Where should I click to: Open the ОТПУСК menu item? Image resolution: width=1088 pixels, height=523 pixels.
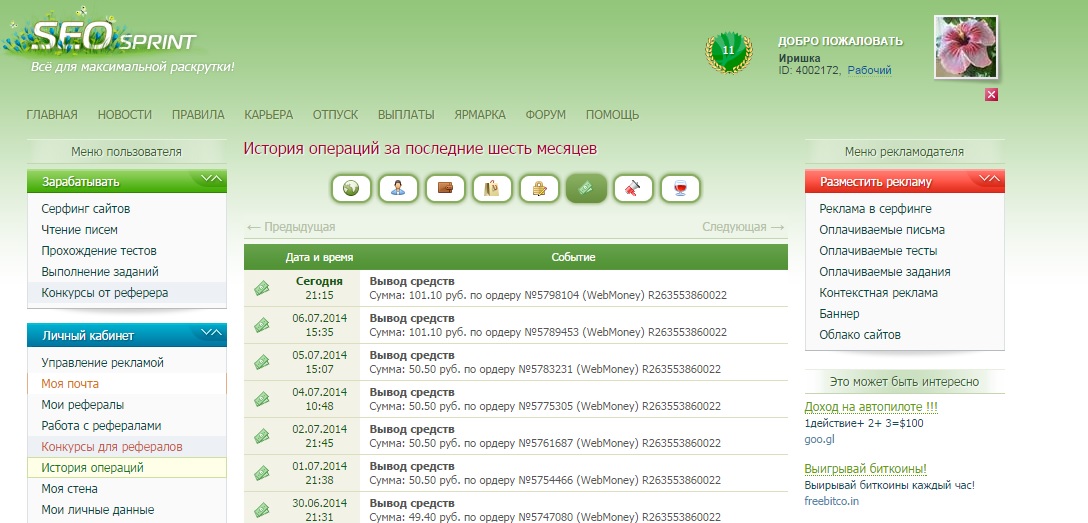pyautogui.click(x=335, y=115)
